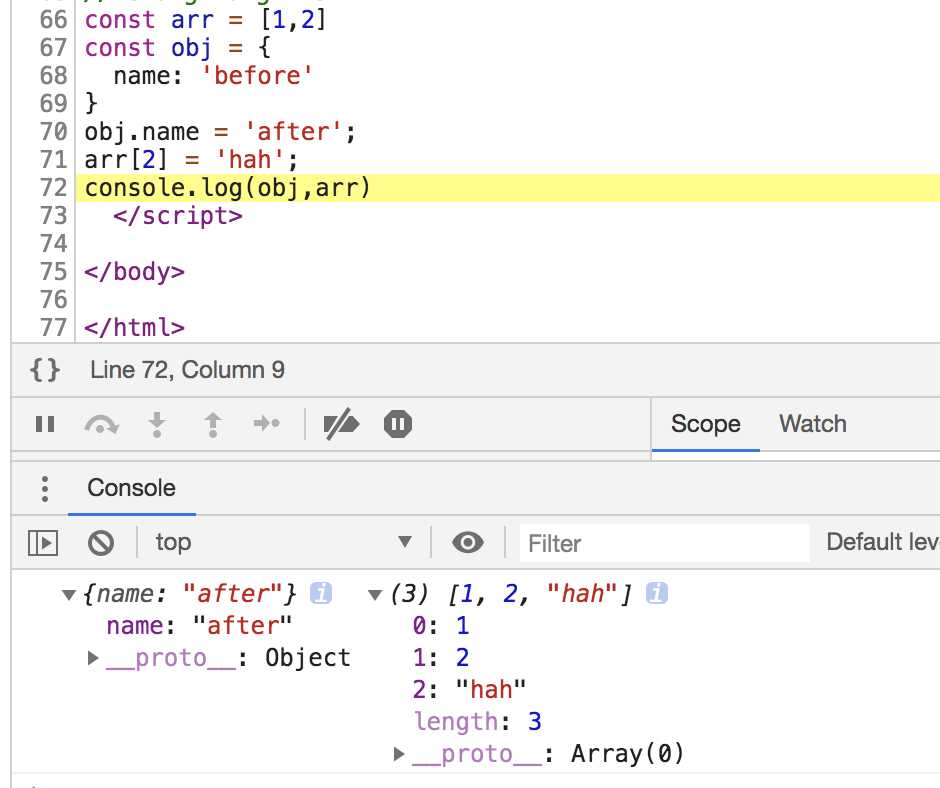Image resolution: width=940 pixels, height=788 pixels.
Task: Switch to the Scope tab
Action: pos(706,424)
